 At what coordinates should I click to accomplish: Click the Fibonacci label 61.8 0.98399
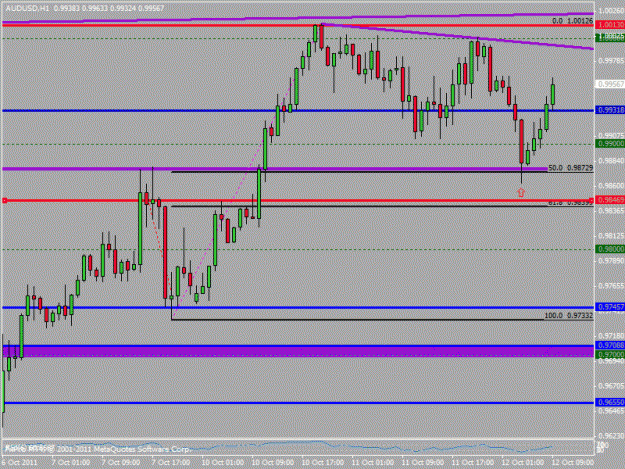[x=570, y=203]
